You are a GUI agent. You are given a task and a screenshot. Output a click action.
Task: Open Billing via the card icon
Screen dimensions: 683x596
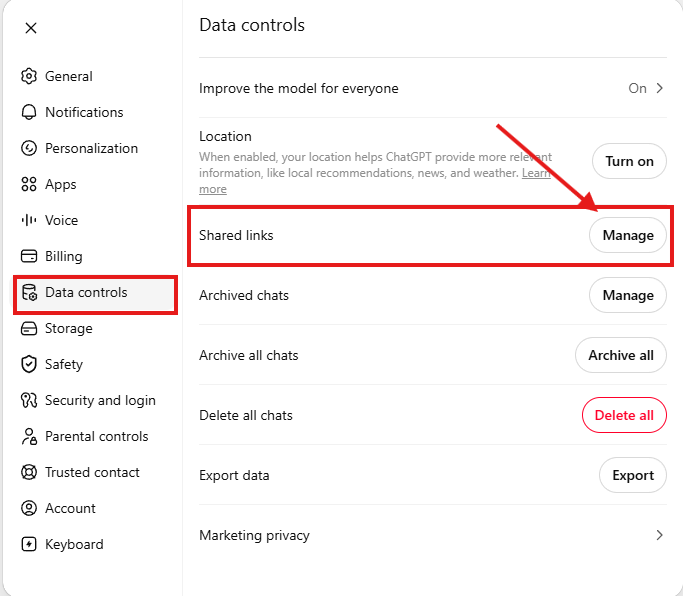pos(29,256)
